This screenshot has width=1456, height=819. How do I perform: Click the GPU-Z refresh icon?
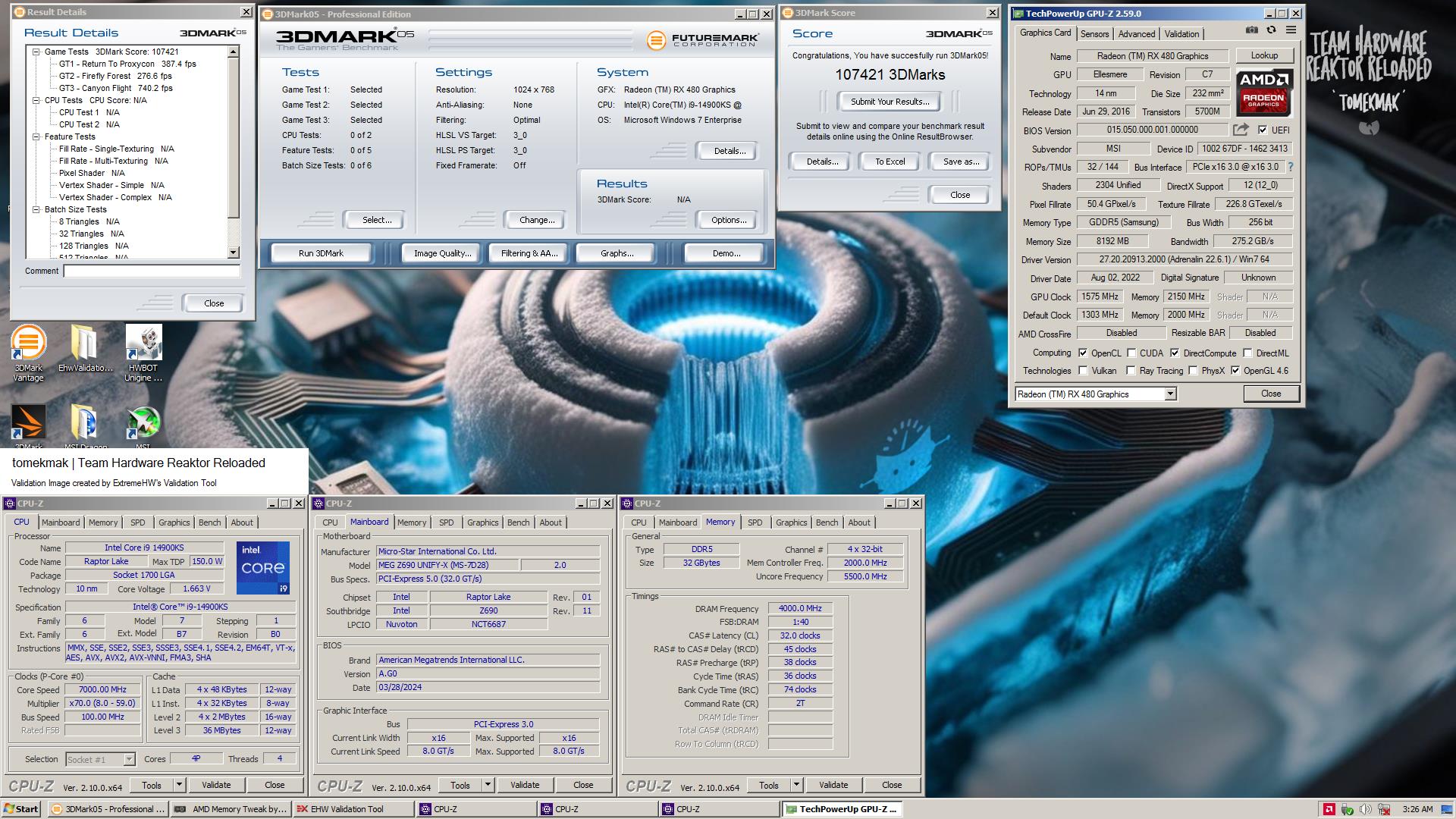click(1271, 30)
